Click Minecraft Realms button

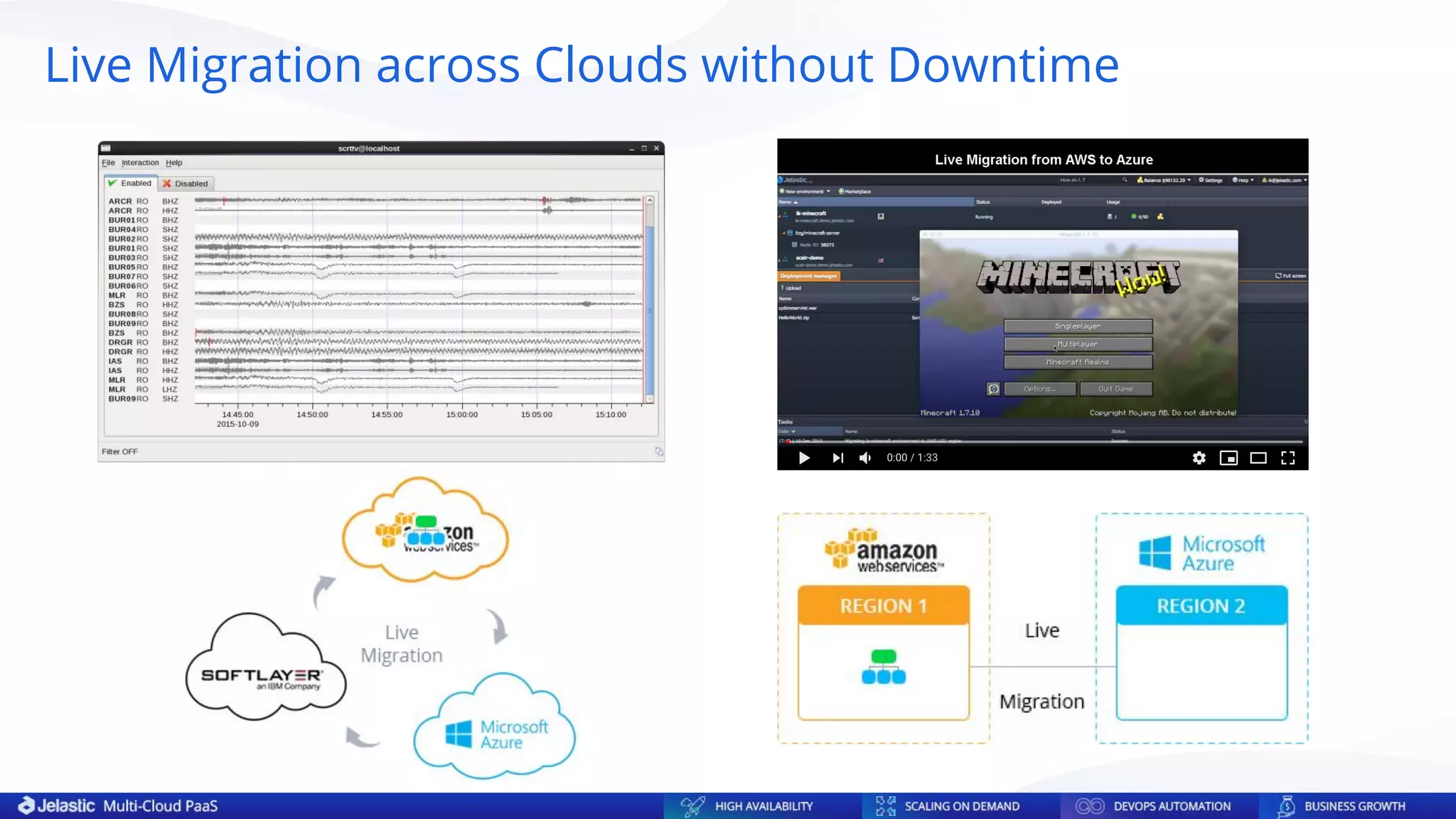click(1078, 362)
